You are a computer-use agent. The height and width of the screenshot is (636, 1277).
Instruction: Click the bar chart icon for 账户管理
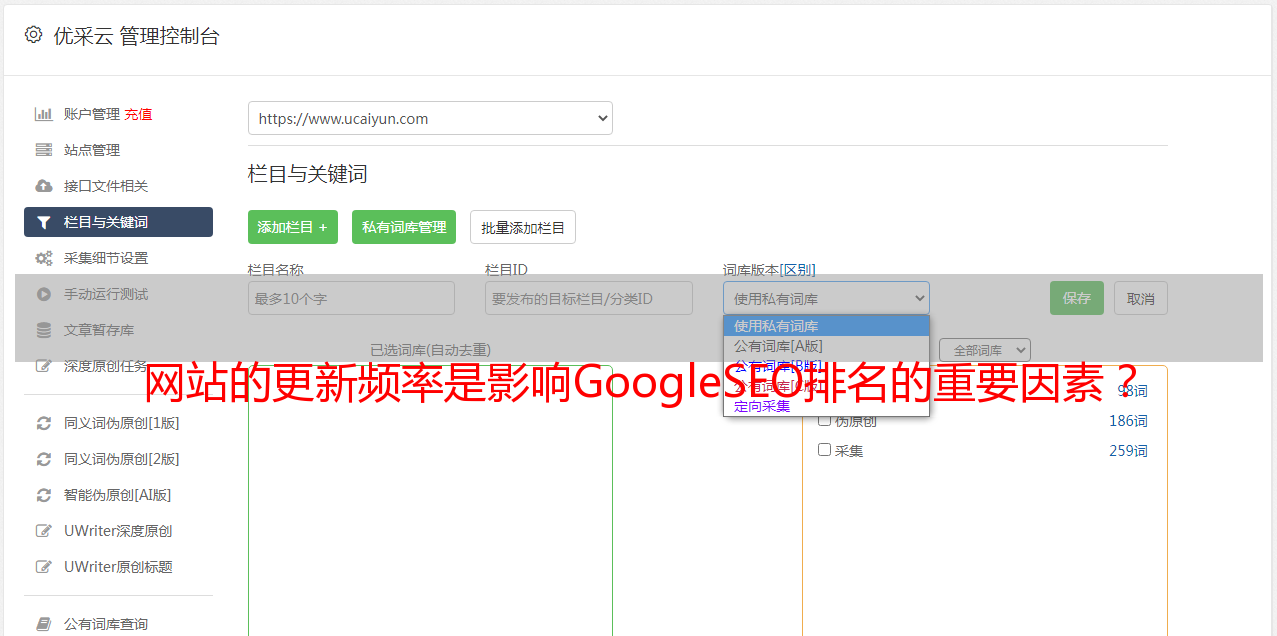(x=44, y=114)
